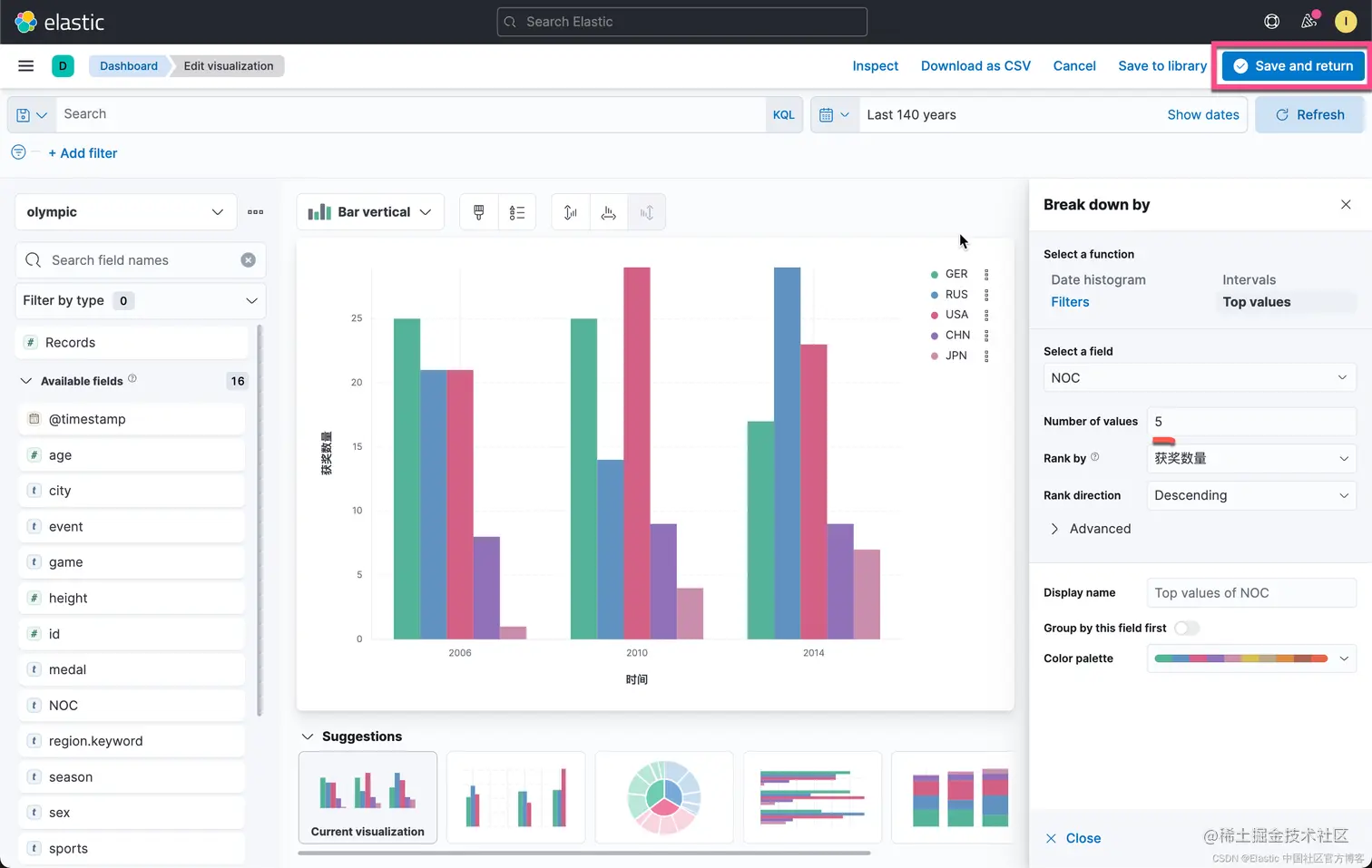Screen dimensions: 1372x868
Task: Toggle the KQL query language switch
Action: [x=783, y=115]
